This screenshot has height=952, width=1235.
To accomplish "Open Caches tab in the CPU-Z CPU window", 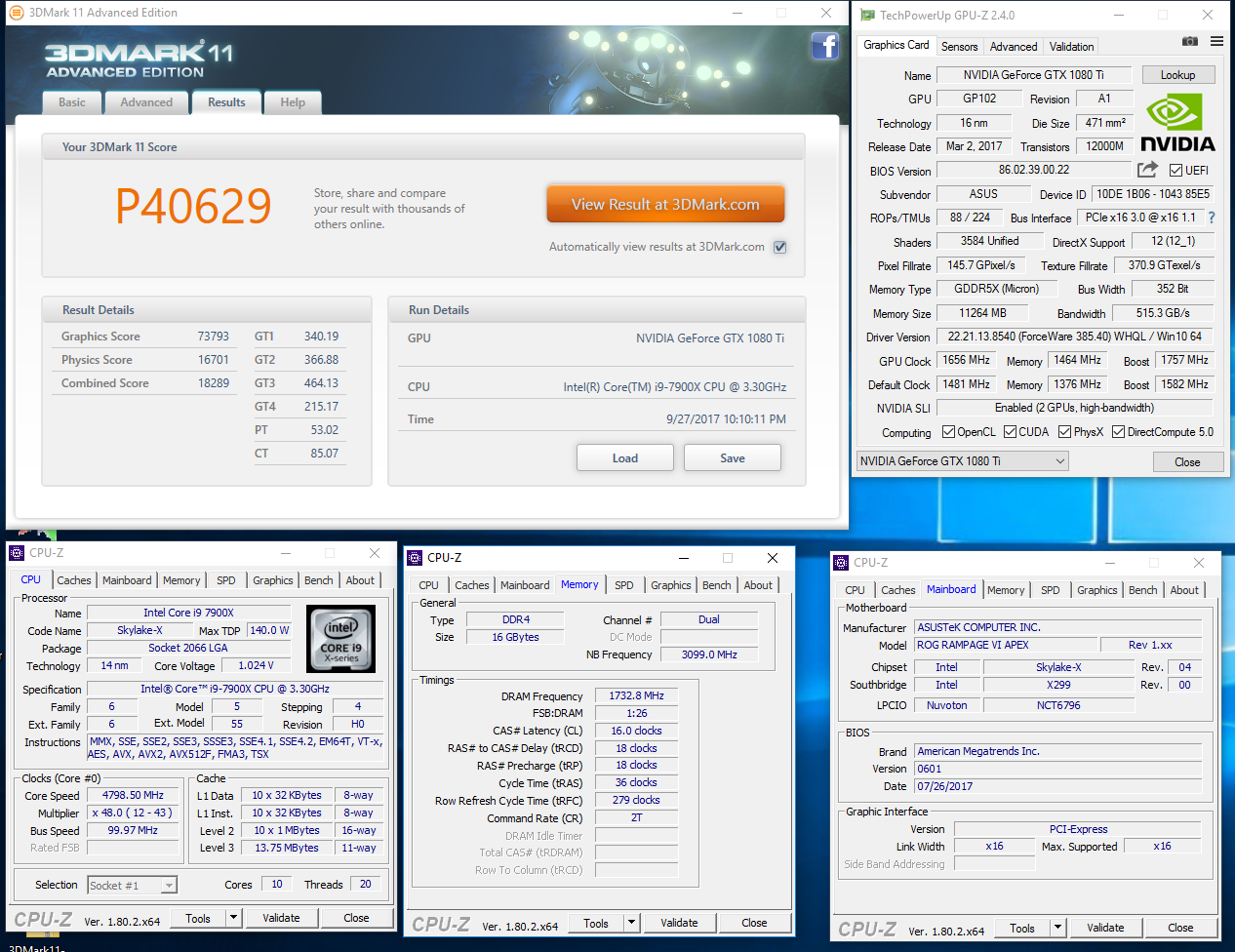I will click(74, 580).
